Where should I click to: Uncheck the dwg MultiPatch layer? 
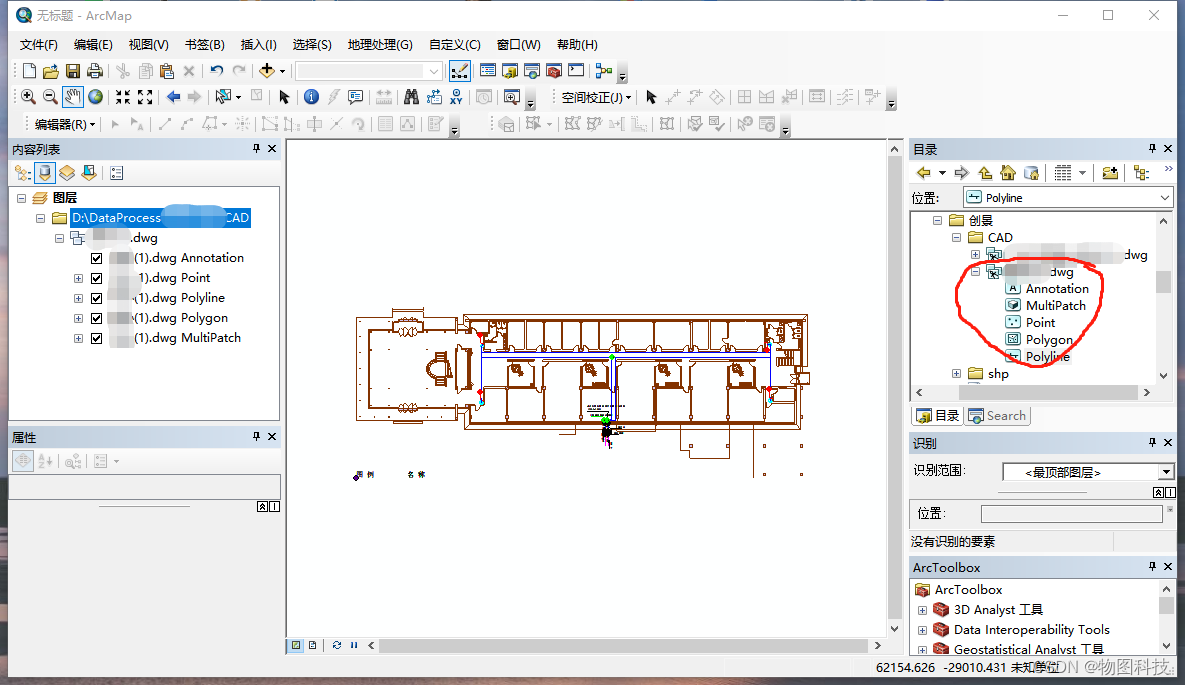[97, 339]
